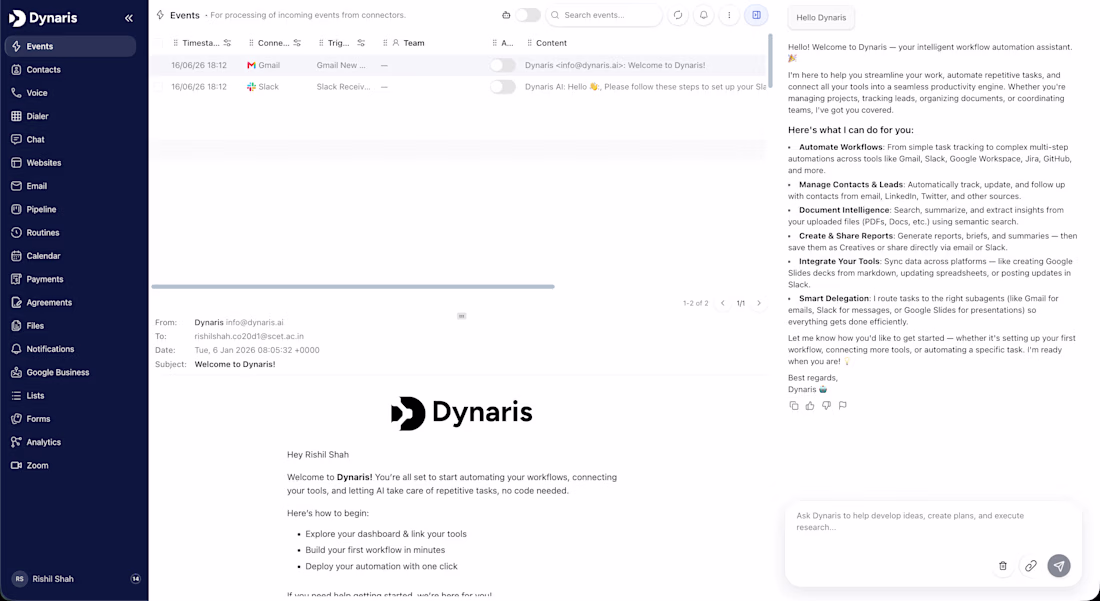The width and height of the screenshot is (1100, 601).
Task: Select Email in the sidebar
Action: coord(70,186)
